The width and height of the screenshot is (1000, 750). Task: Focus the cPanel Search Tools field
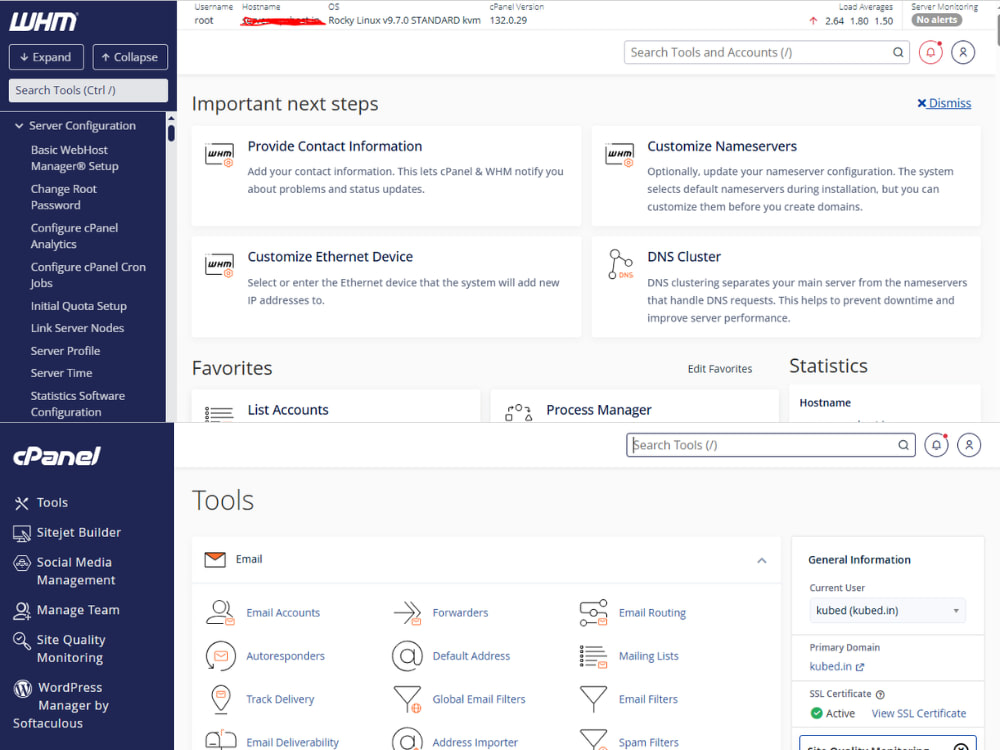tap(770, 445)
